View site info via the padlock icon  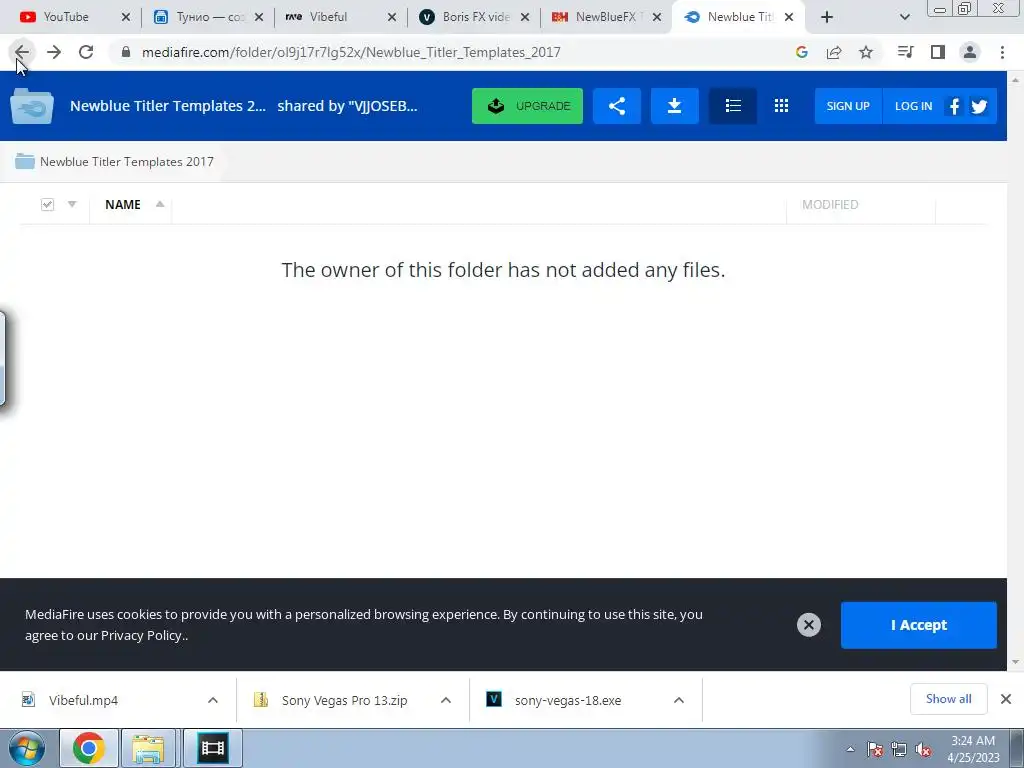tap(126, 52)
